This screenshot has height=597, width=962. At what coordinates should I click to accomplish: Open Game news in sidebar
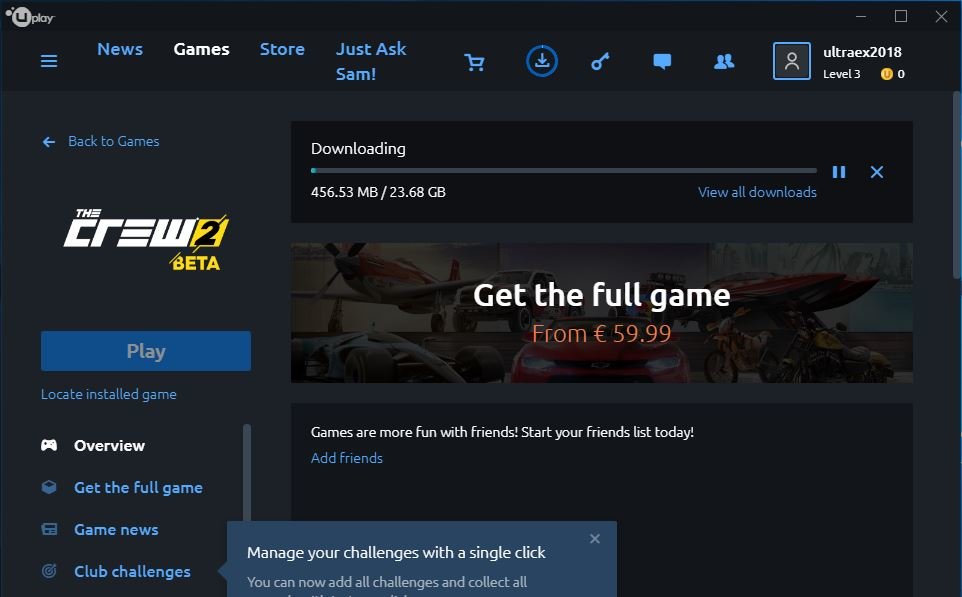click(x=116, y=530)
